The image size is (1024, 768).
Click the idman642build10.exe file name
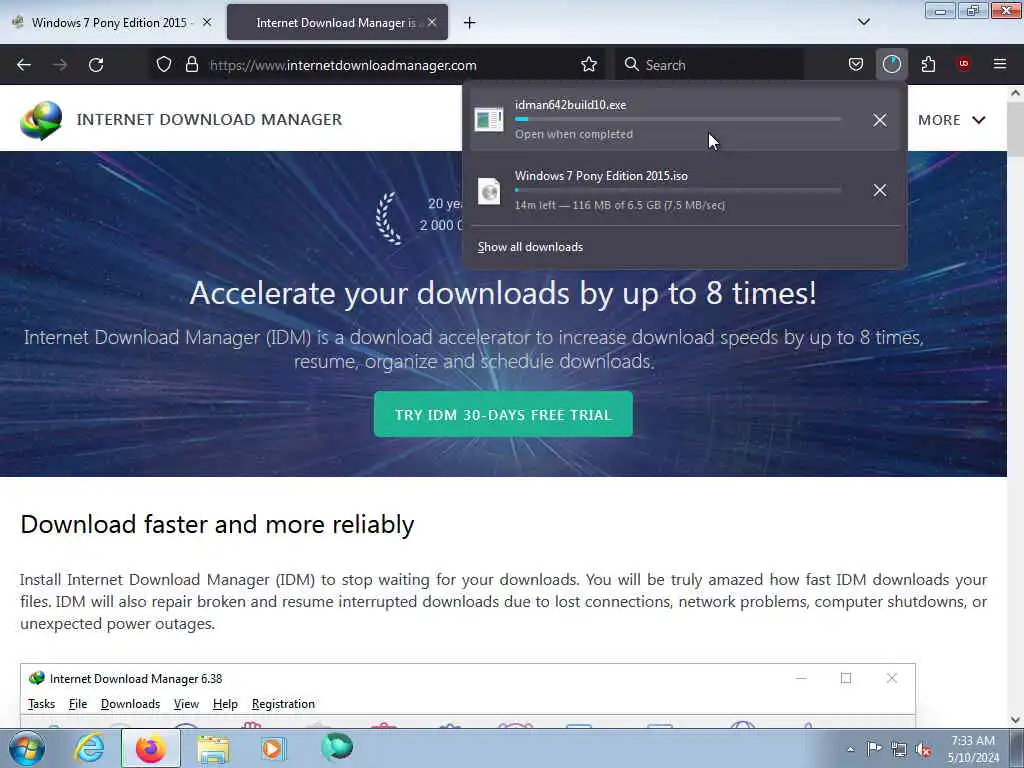pos(570,104)
